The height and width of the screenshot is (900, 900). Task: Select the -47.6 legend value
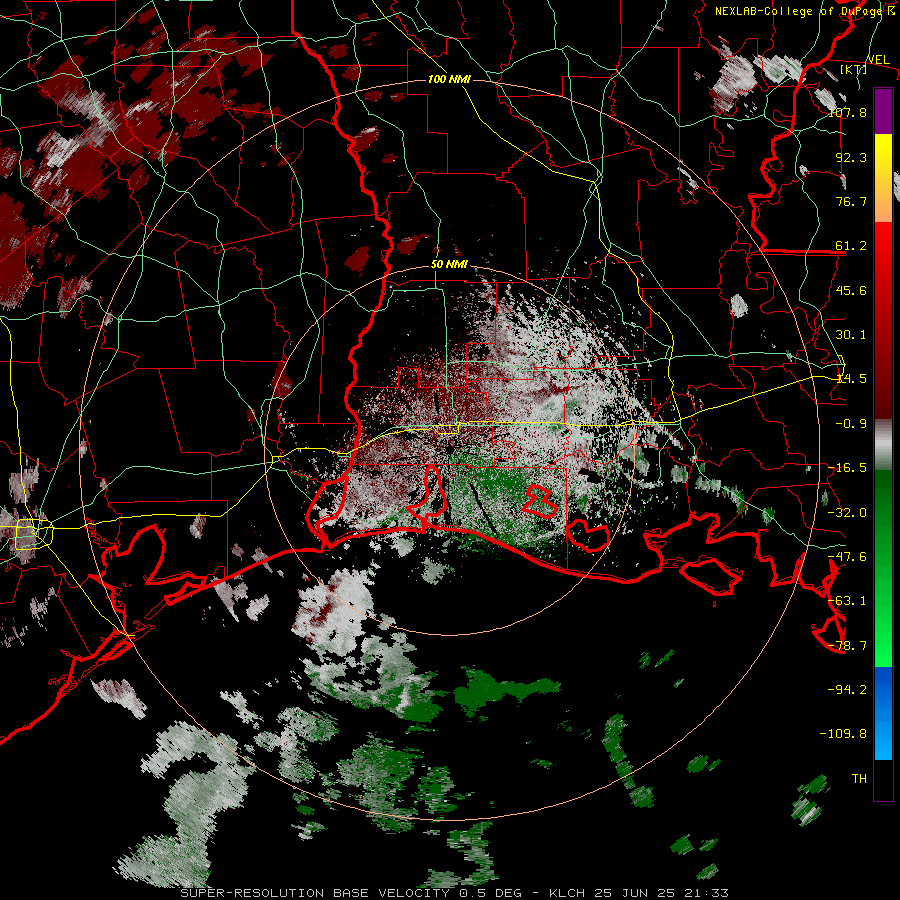click(847, 557)
